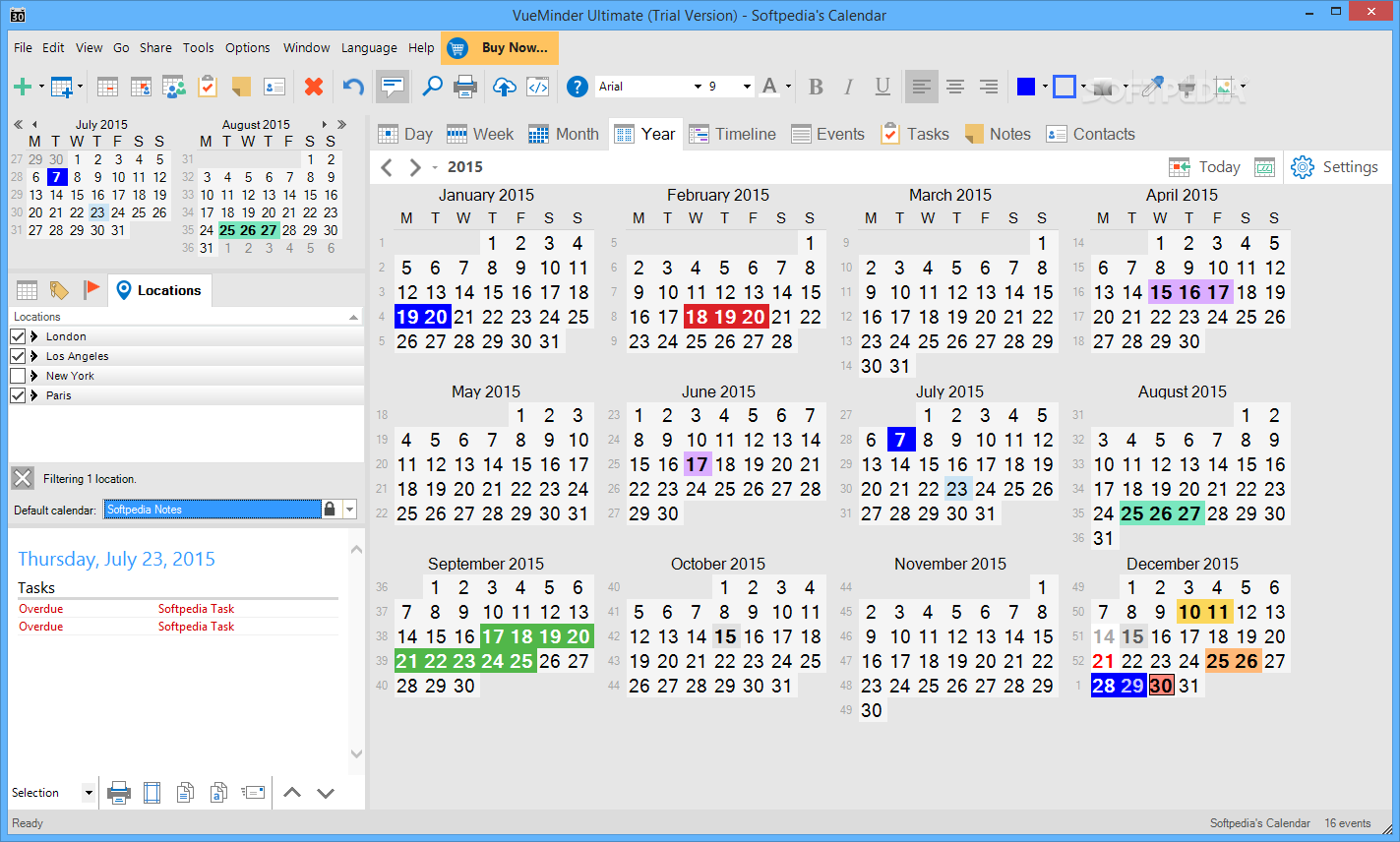Click the page layout icon in bottom pane
Image resolution: width=1400 pixels, height=842 pixels.
coord(152,792)
